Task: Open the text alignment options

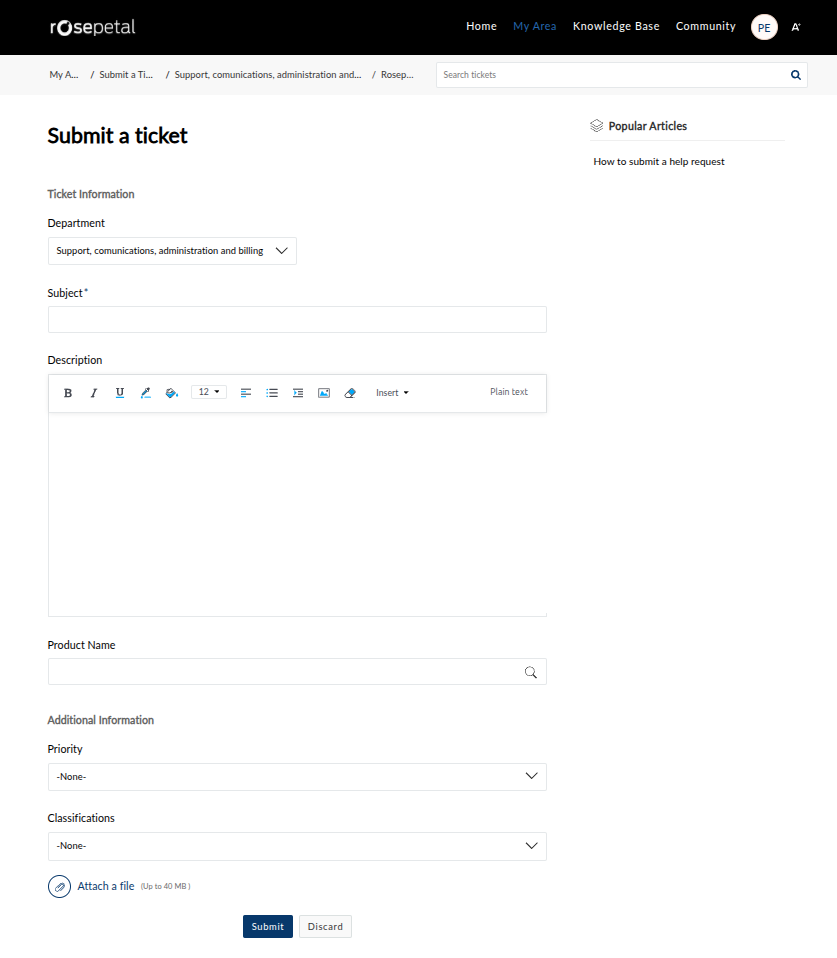Action: click(x=246, y=393)
